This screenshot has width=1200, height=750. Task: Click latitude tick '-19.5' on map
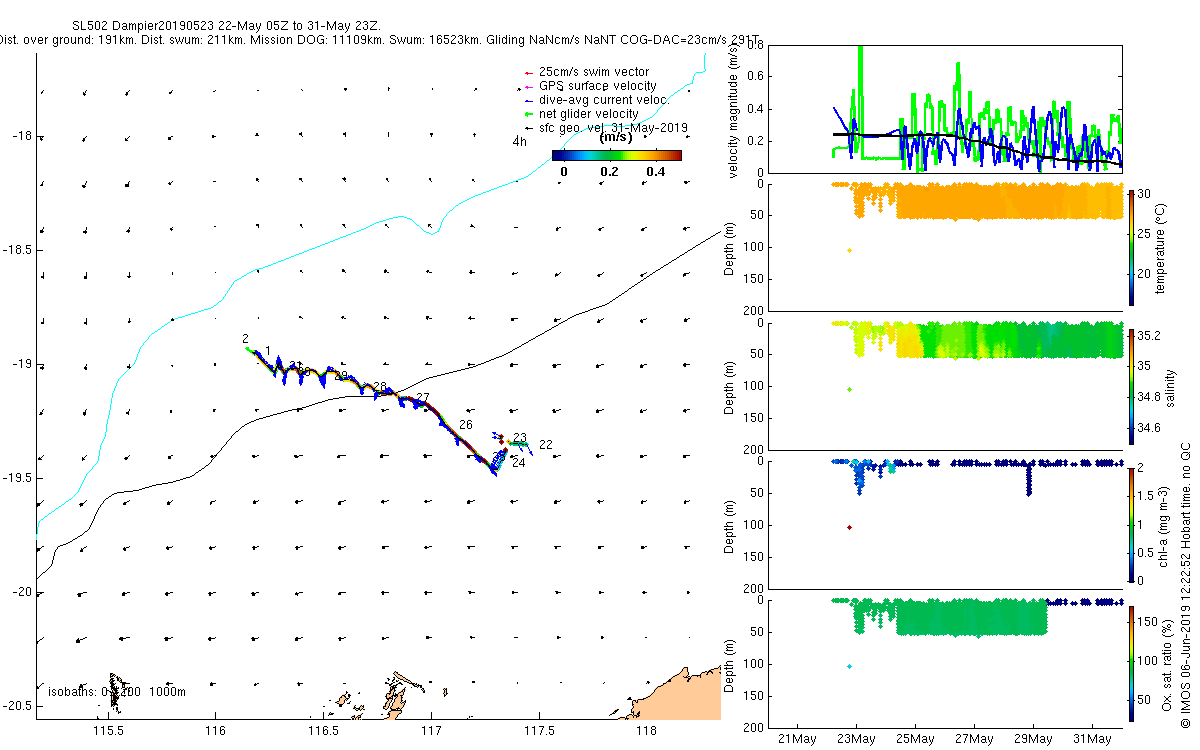pyautogui.click(x=16, y=478)
